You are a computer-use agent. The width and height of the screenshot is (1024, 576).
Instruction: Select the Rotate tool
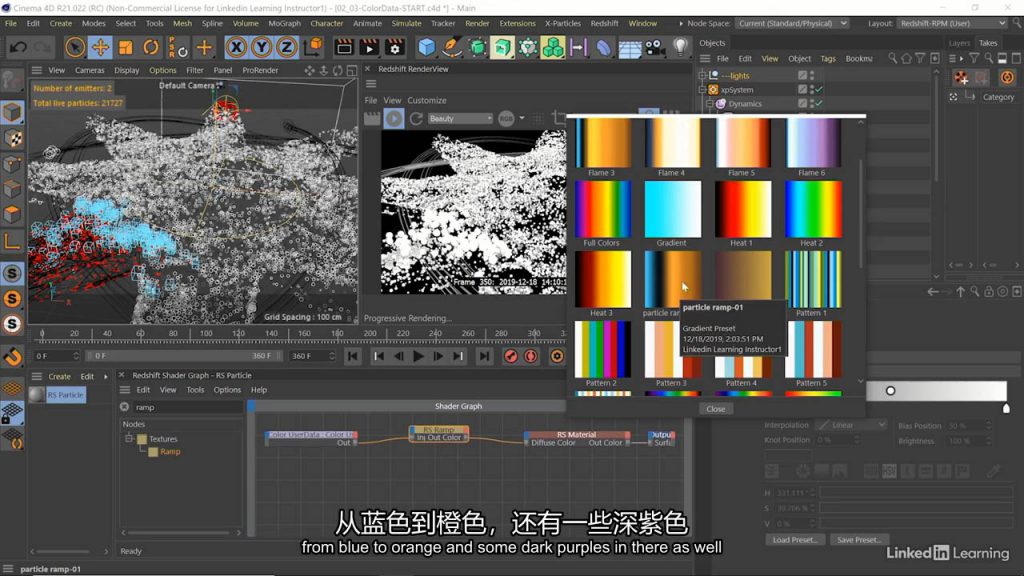pyautogui.click(x=151, y=47)
